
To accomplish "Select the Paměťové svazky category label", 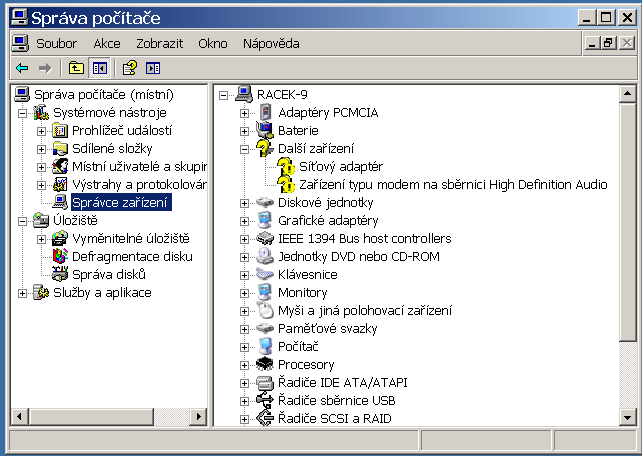I will pyautogui.click(x=328, y=329).
